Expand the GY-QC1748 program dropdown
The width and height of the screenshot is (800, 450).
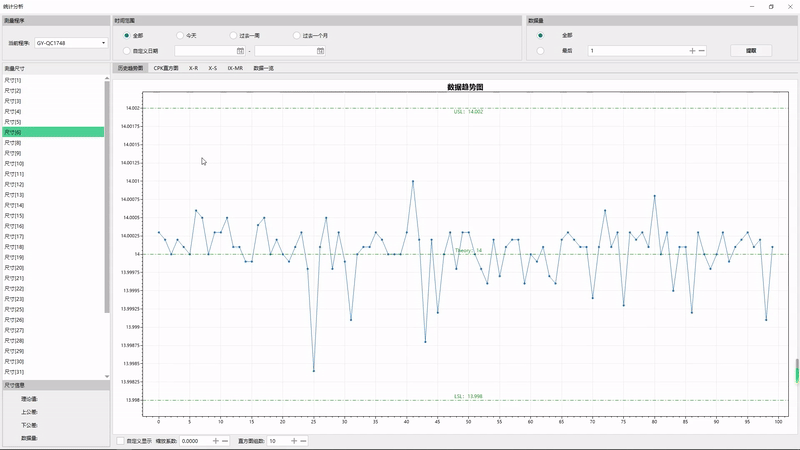pyautogui.click(x=71, y=43)
